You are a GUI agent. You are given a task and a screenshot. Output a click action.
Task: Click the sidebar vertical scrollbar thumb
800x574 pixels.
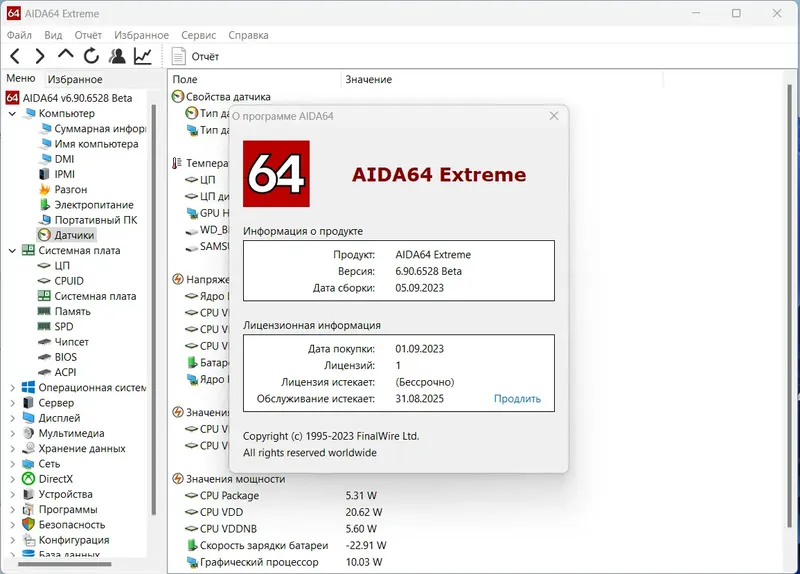pos(153,309)
